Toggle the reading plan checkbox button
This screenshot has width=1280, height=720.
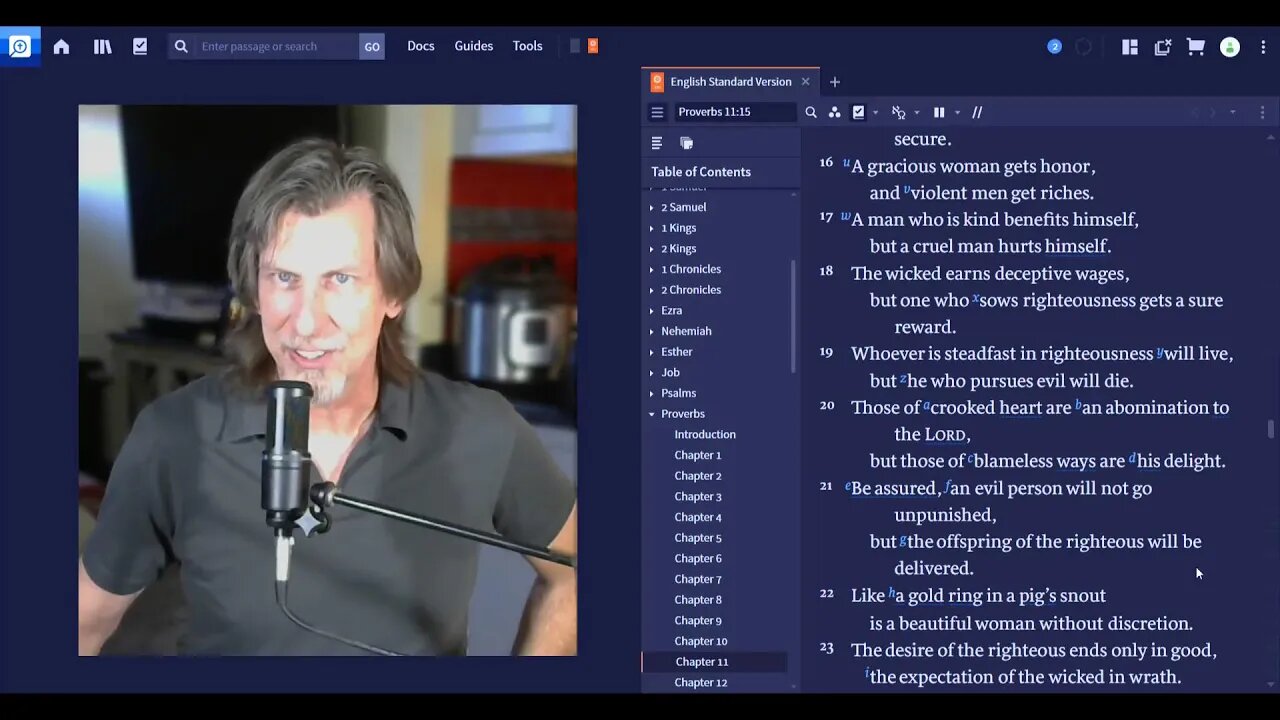click(x=858, y=112)
